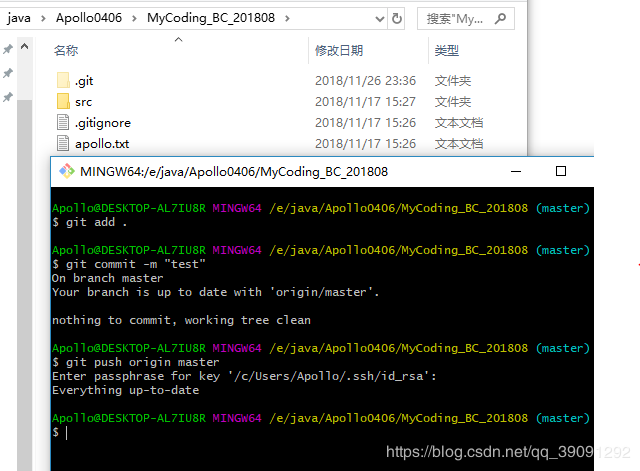This screenshot has width=640, height=471.
Task: Go to Apollo0406 breadcrumb folder
Action: pos(89,18)
